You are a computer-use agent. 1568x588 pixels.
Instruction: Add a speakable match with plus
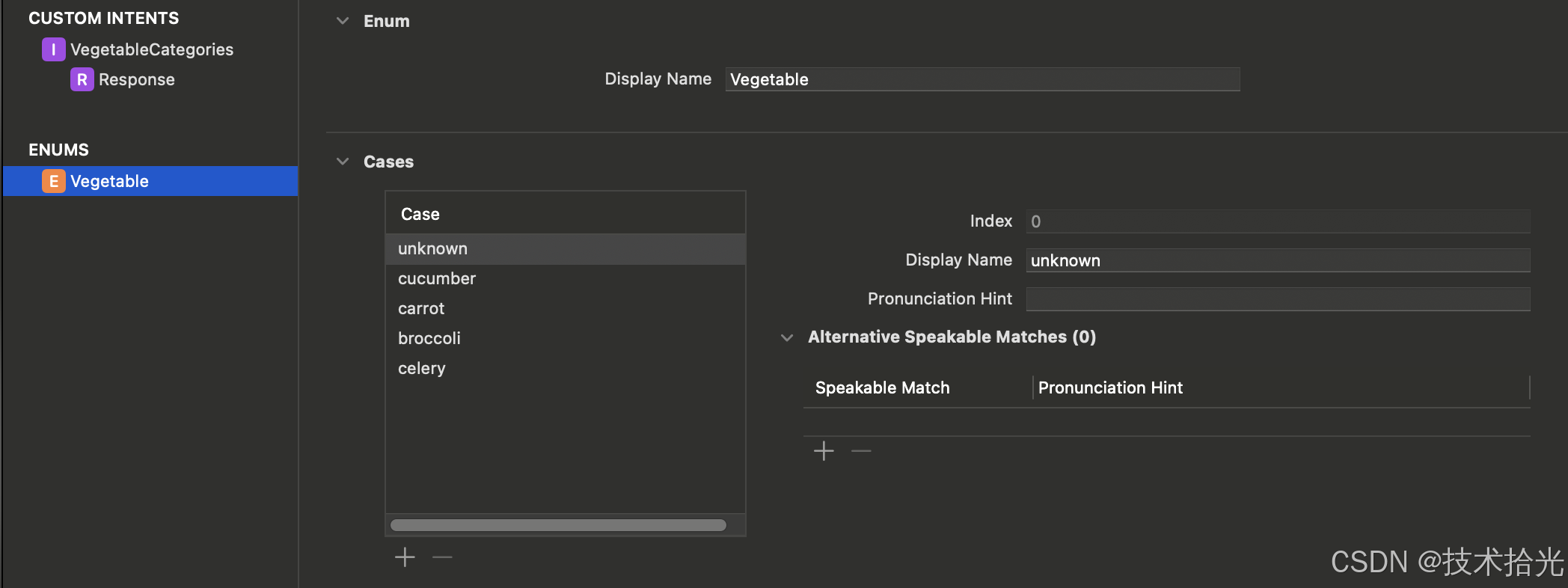click(824, 451)
